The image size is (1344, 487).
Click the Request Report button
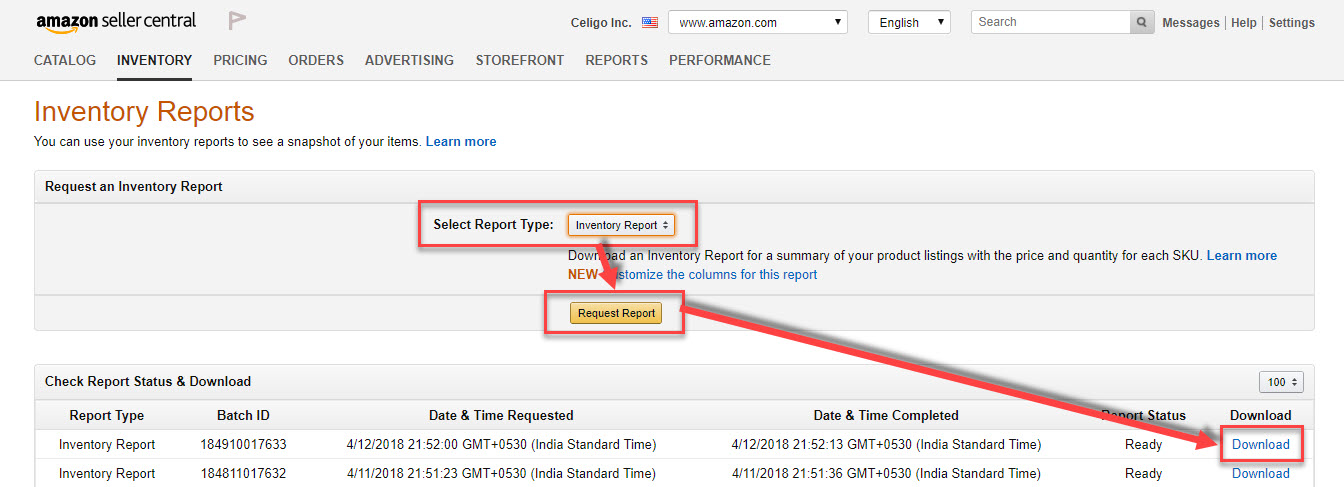click(616, 313)
